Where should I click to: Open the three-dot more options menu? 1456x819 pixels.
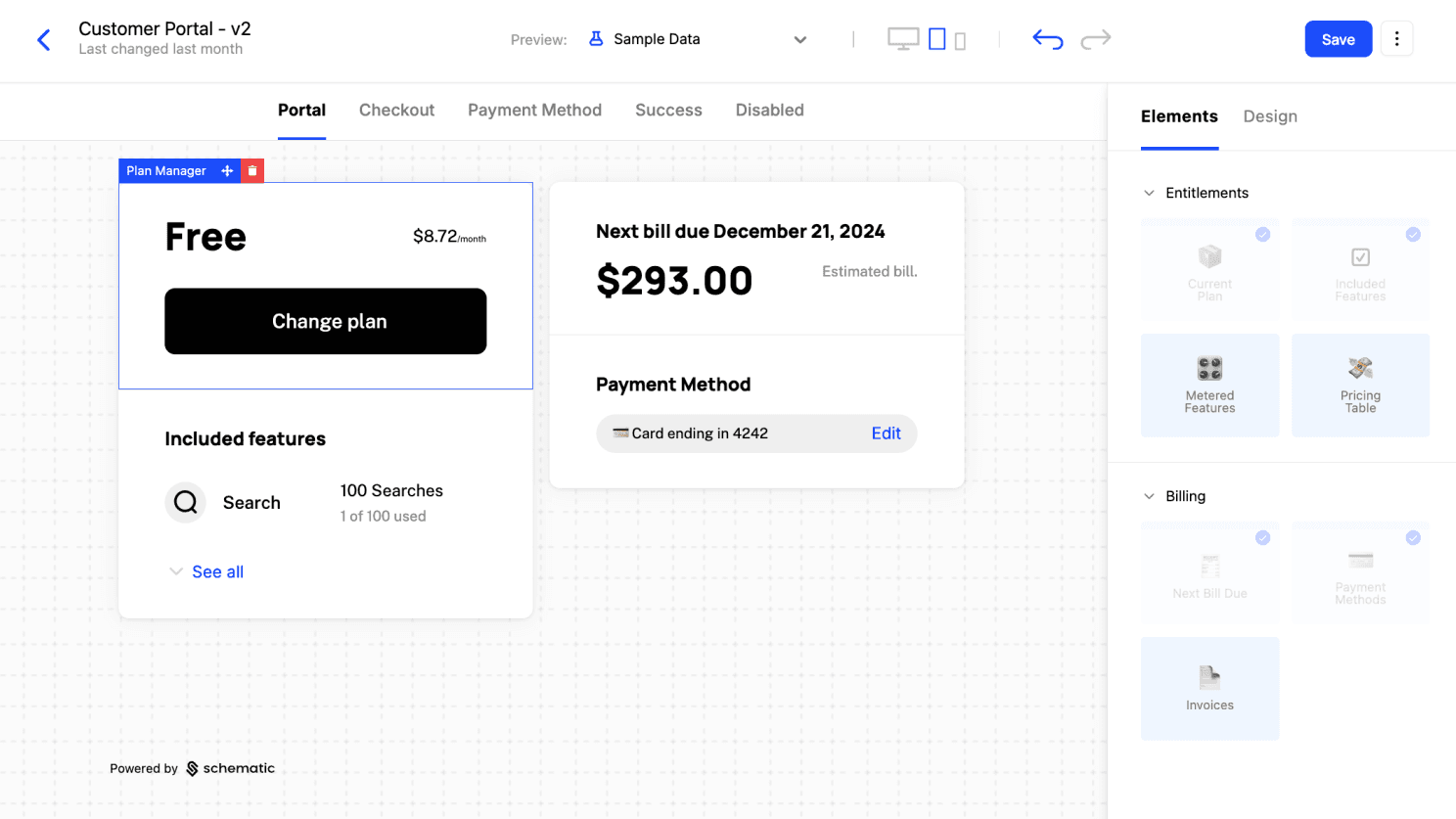pos(1396,39)
